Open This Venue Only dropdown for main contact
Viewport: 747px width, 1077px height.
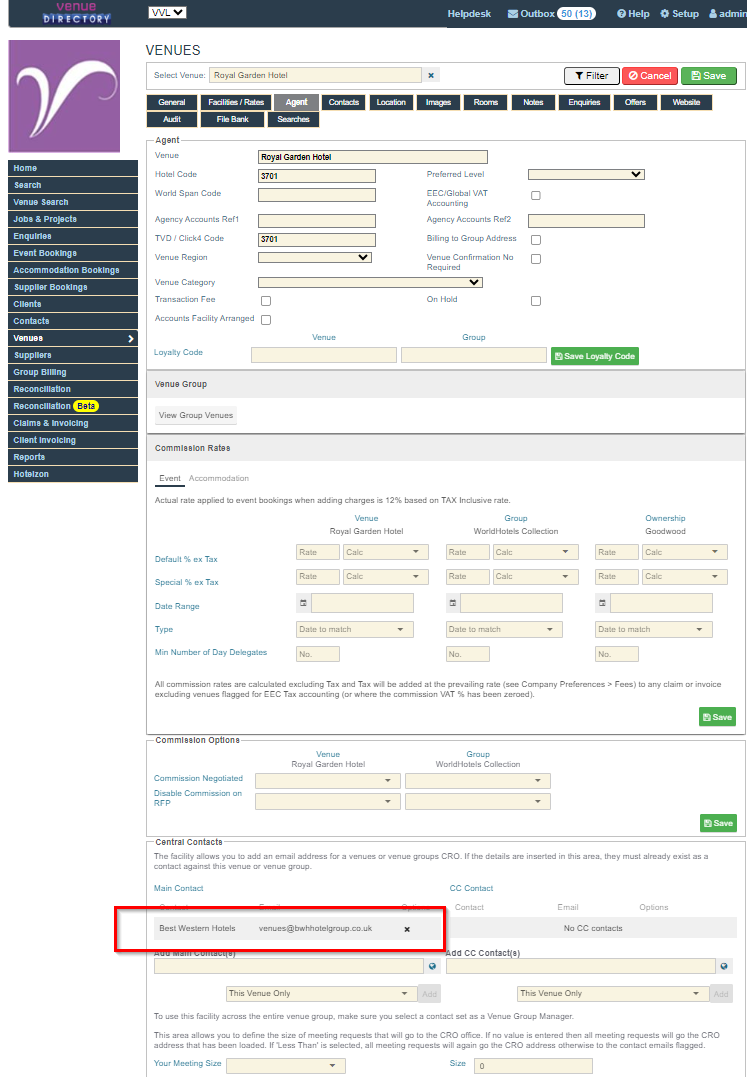(321, 994)
